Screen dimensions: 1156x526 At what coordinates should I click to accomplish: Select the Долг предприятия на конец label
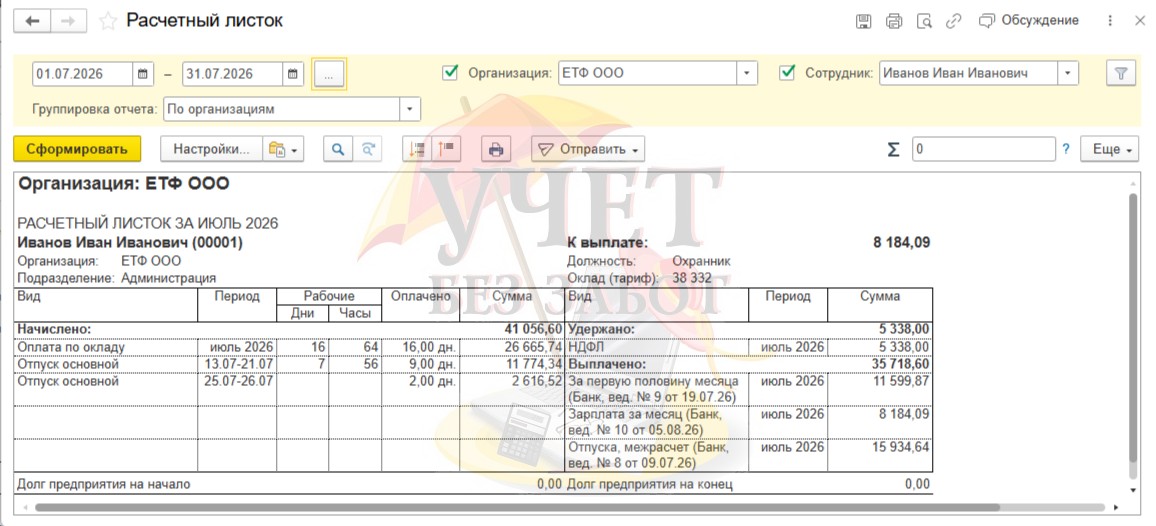point(650,485)
